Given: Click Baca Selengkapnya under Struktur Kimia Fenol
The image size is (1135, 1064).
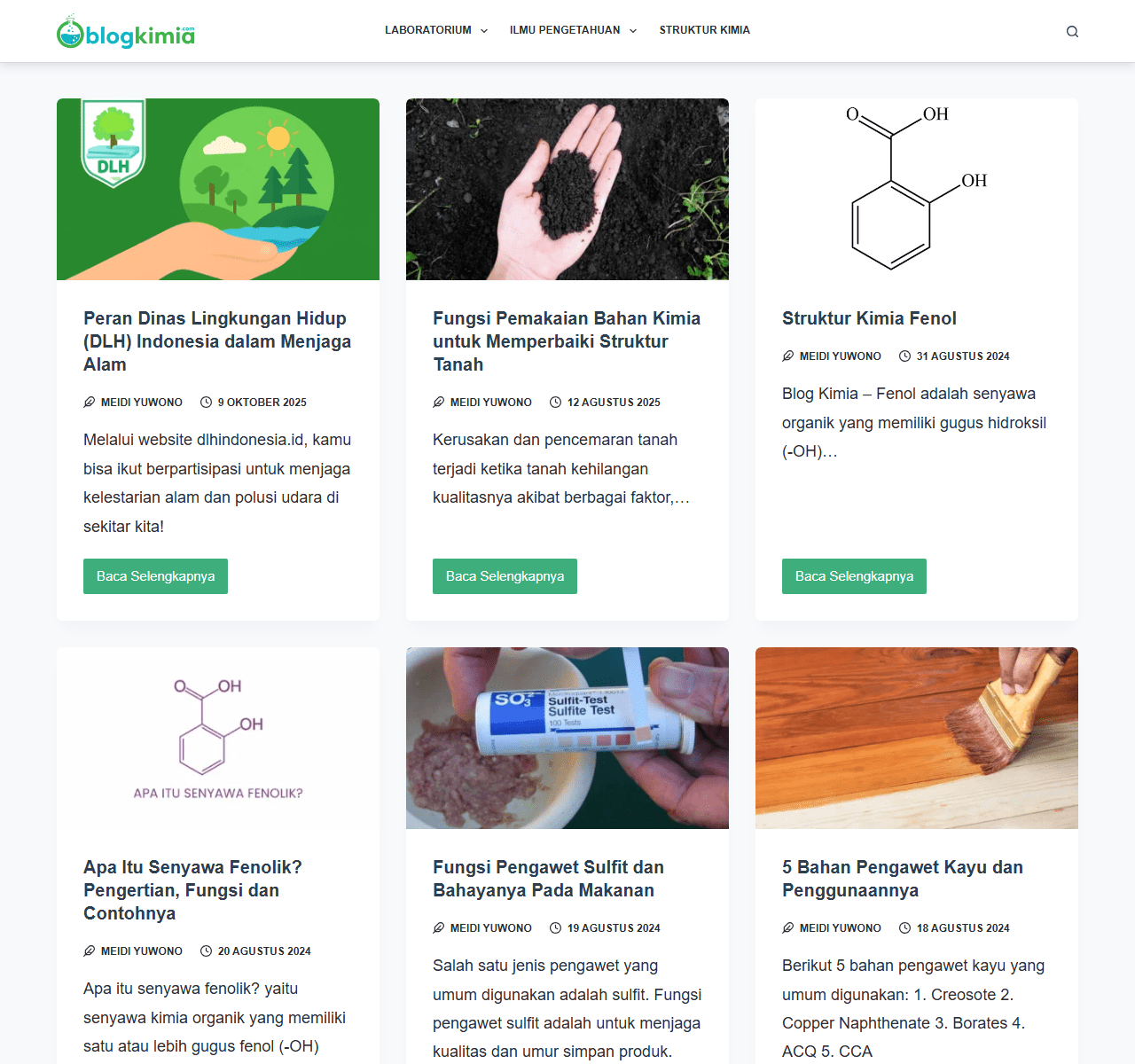Looking at the screenshot, I should coord(854,576).
